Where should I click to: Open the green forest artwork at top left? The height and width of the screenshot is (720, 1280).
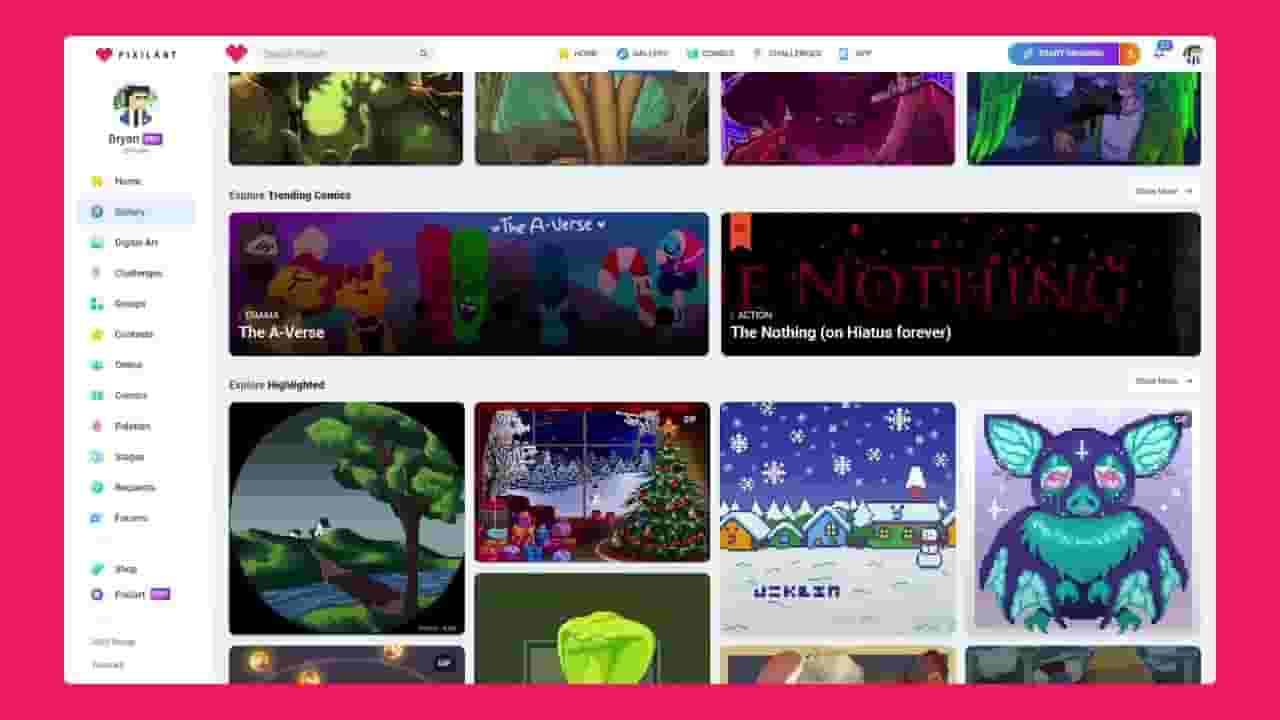(x=346, y=118)
